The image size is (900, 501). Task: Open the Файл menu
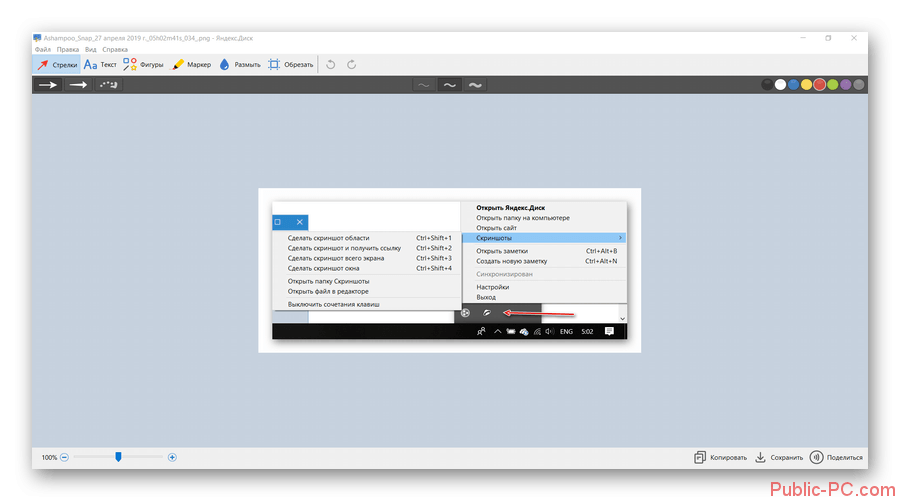click(x=42, y=50)
